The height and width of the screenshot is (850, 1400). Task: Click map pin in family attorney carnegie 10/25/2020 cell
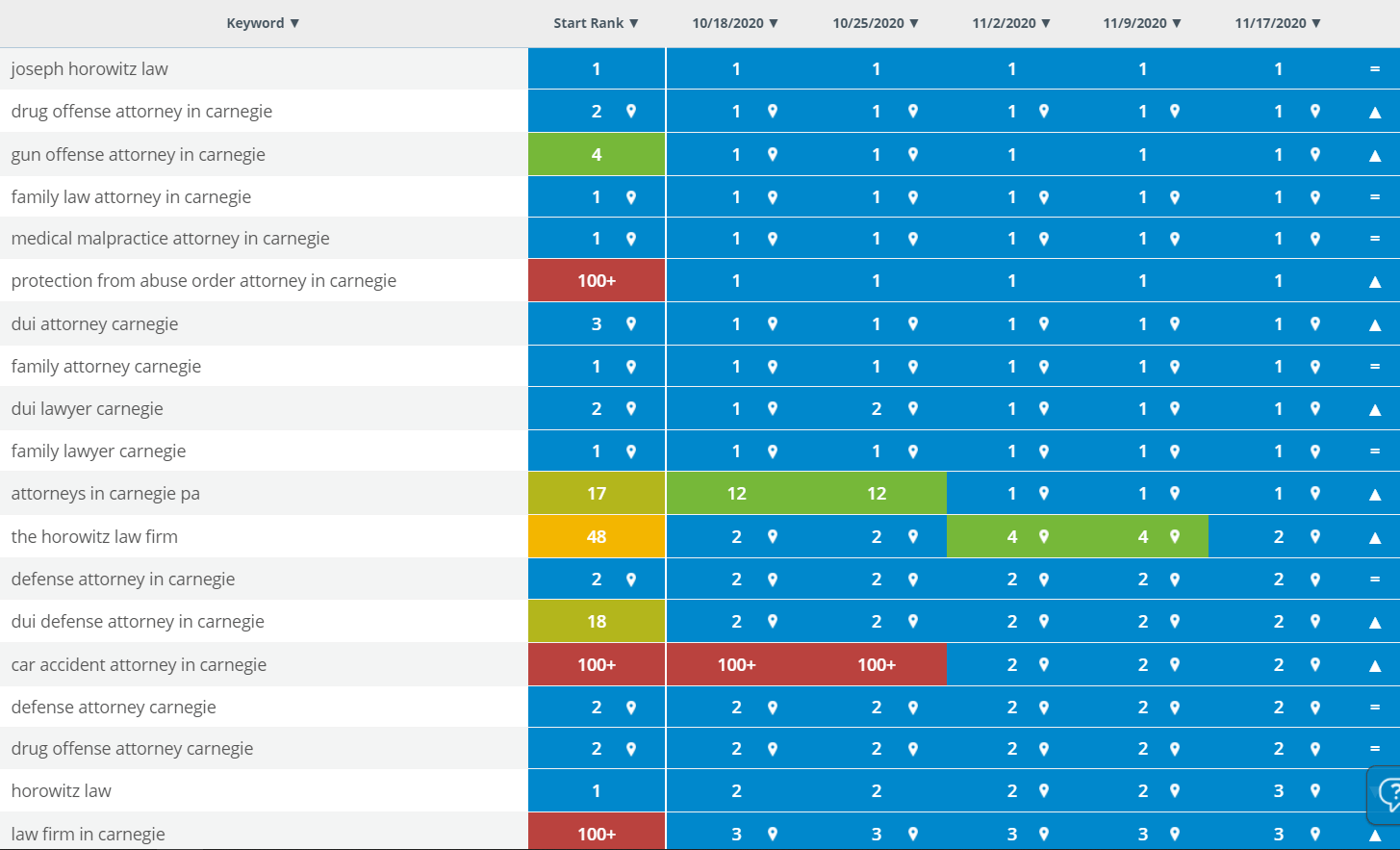[x=913, y=366]
